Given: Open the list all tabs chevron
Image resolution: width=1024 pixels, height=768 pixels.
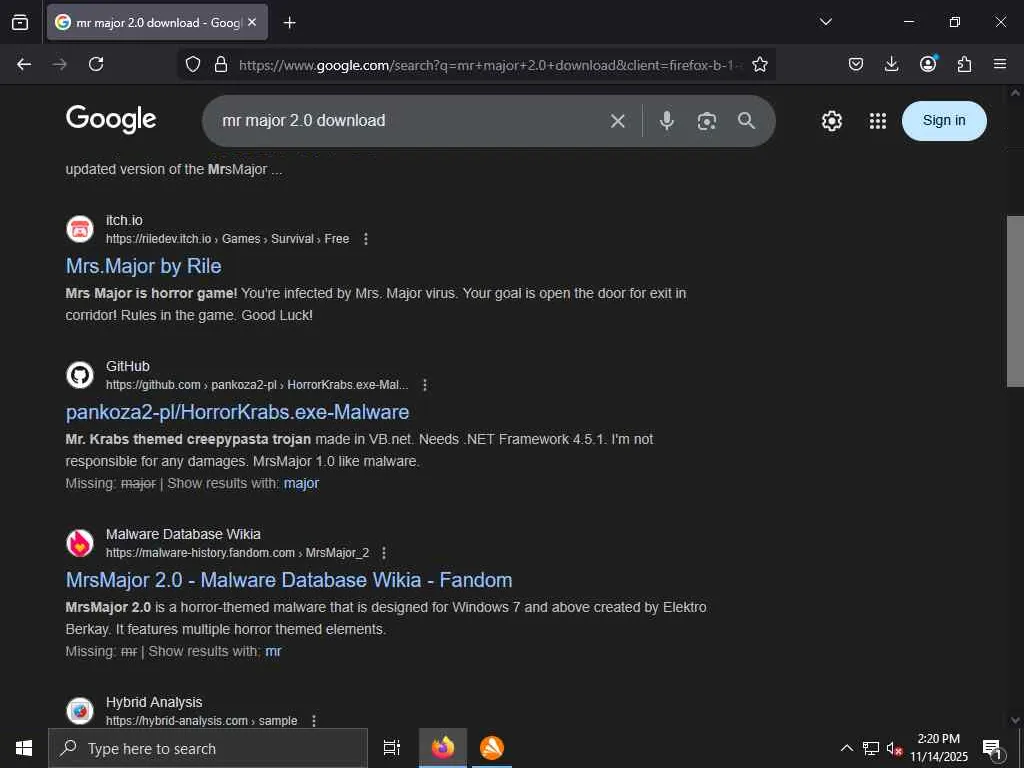Looking at the screenshot, I should pyautogui.click(x=825, y=22).
